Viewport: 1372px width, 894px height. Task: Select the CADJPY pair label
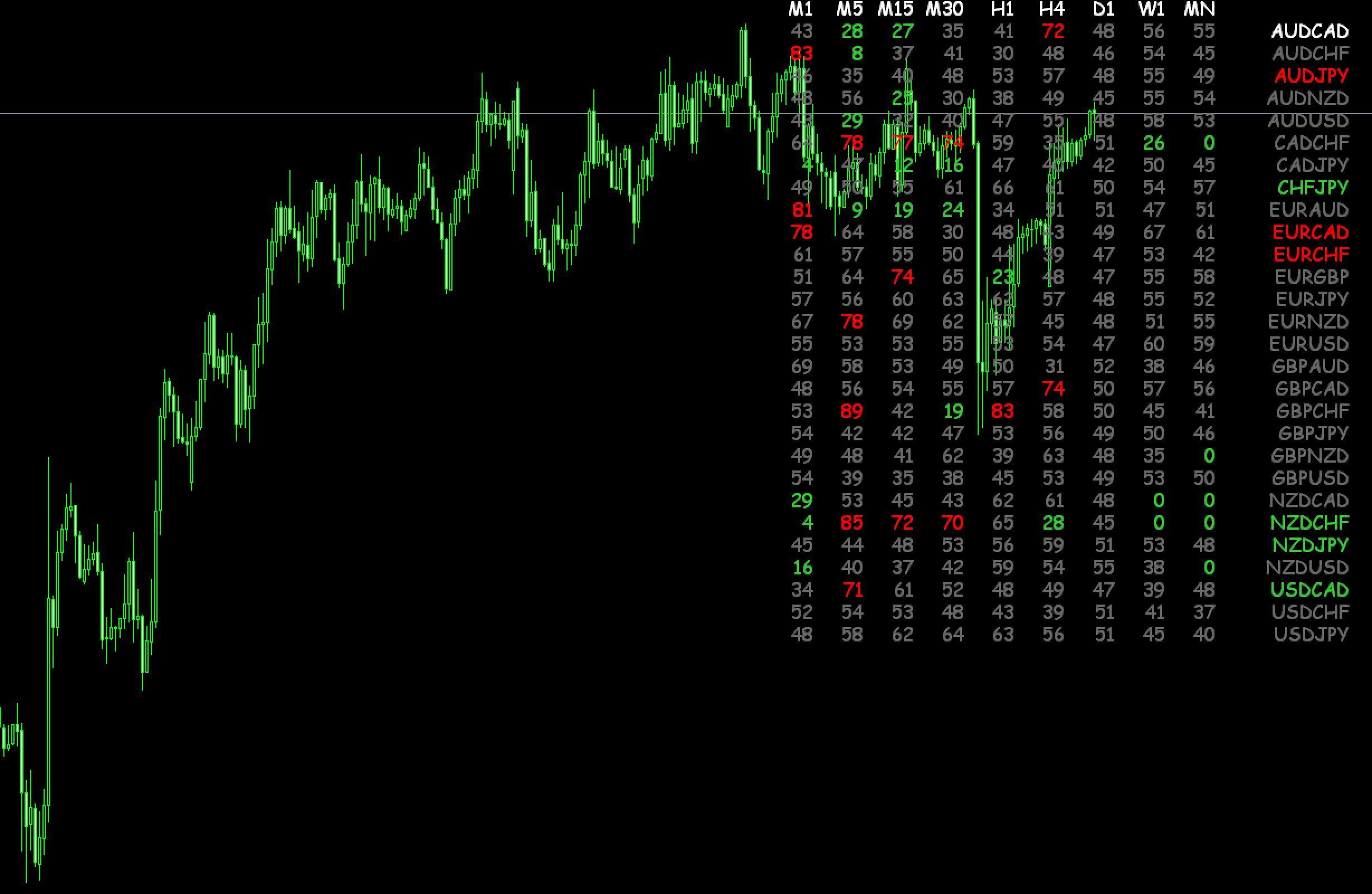click(x=1312, y=165)
